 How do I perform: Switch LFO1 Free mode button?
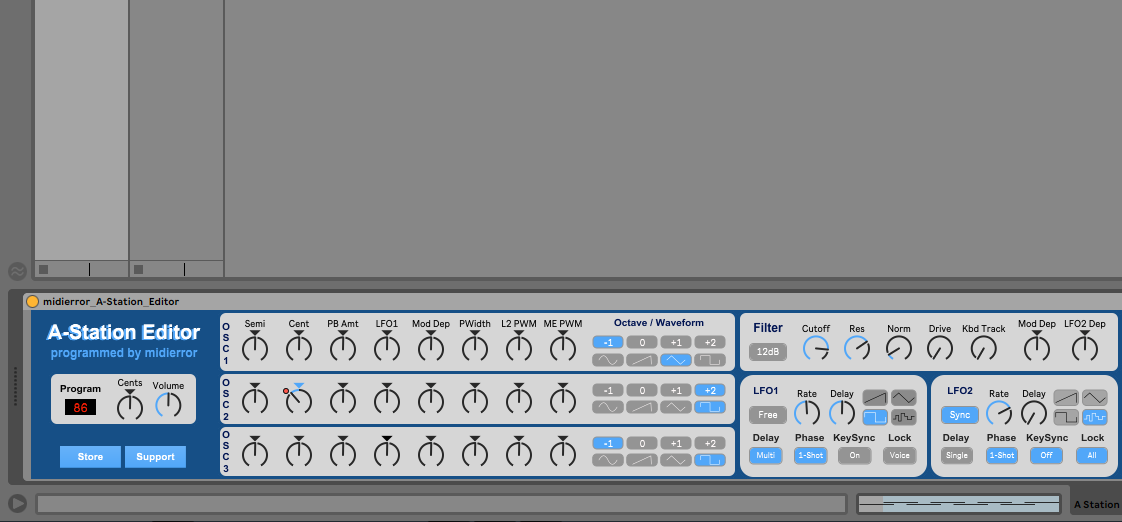[x=768, y=415]
